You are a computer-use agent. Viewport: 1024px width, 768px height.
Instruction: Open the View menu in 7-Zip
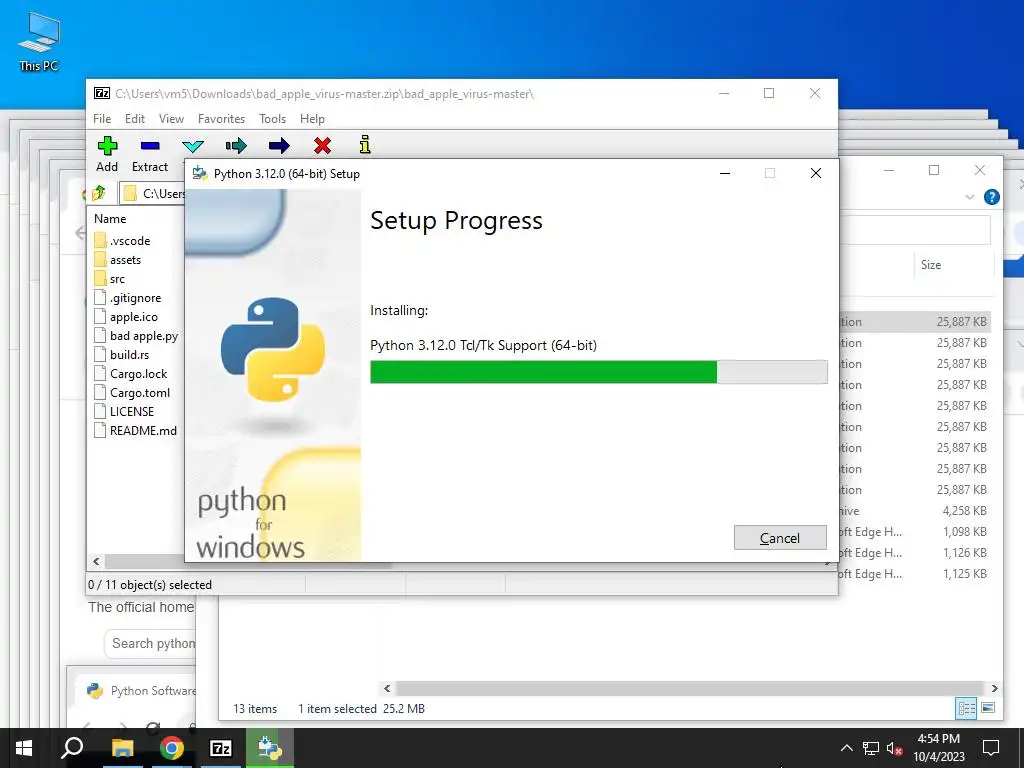coord(171,119)
